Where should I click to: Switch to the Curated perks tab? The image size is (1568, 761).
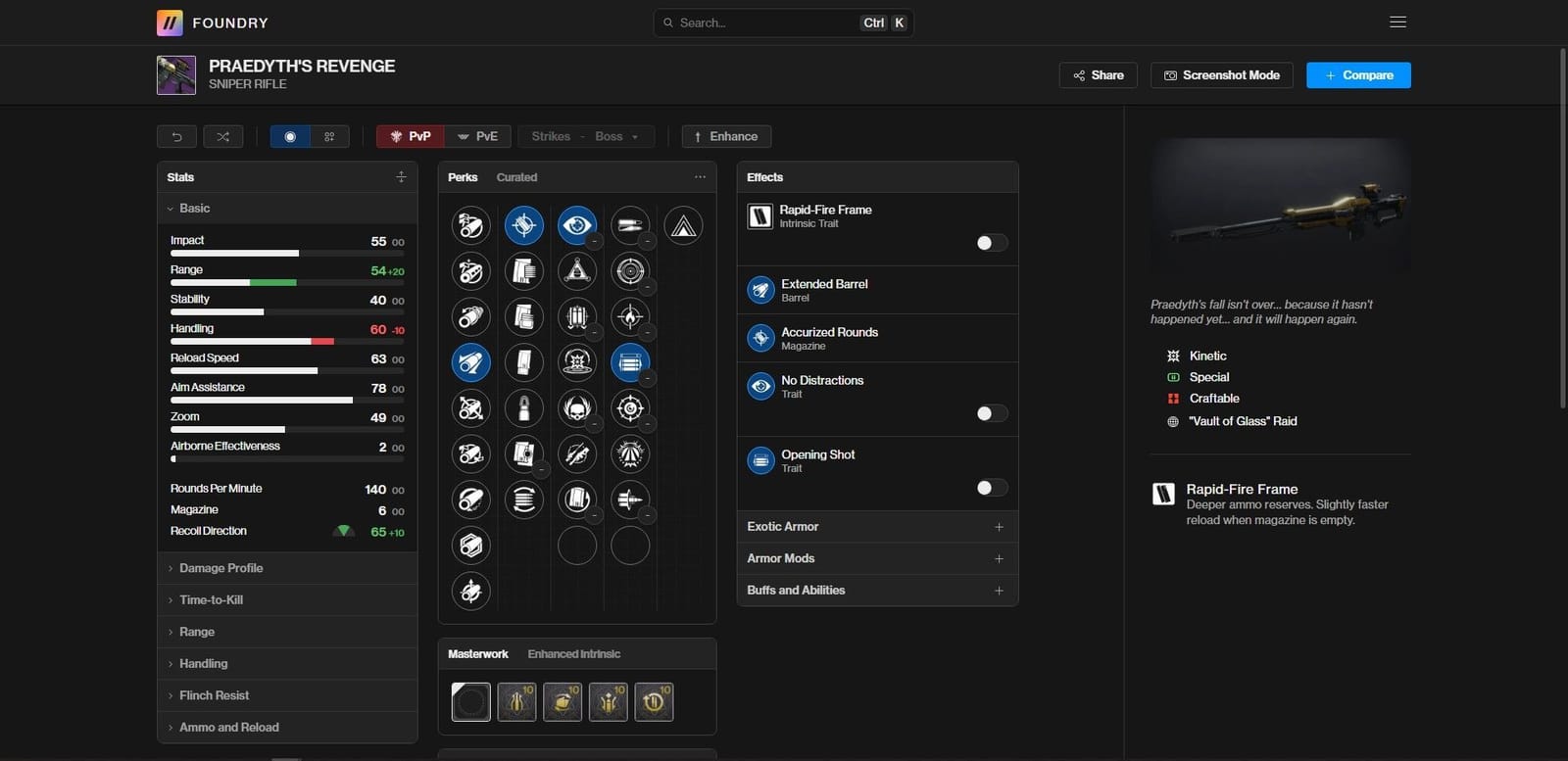pos(516,177)
